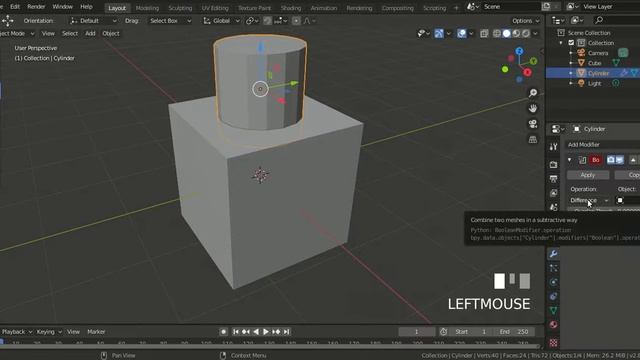Toggle camera view icon in viewport
The height and width of the screenshot is (360, 640).
[x=533, y=124]
